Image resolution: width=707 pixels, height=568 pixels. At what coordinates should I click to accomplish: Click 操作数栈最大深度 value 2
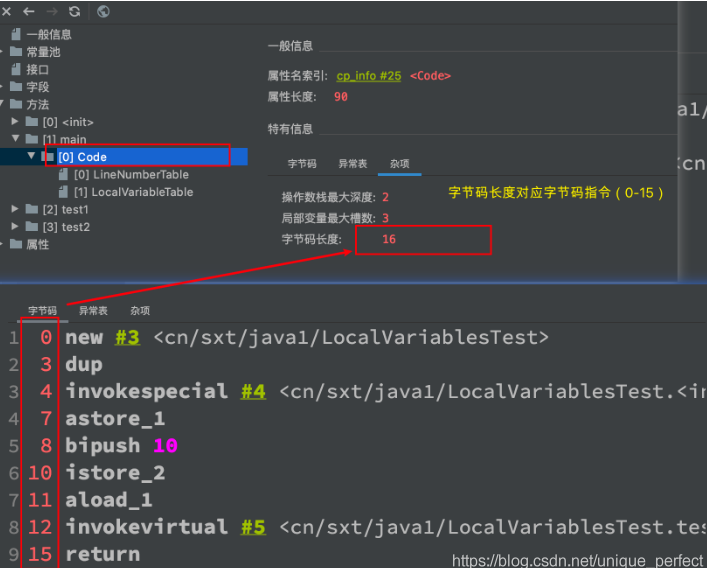click(x=386, y=197)
